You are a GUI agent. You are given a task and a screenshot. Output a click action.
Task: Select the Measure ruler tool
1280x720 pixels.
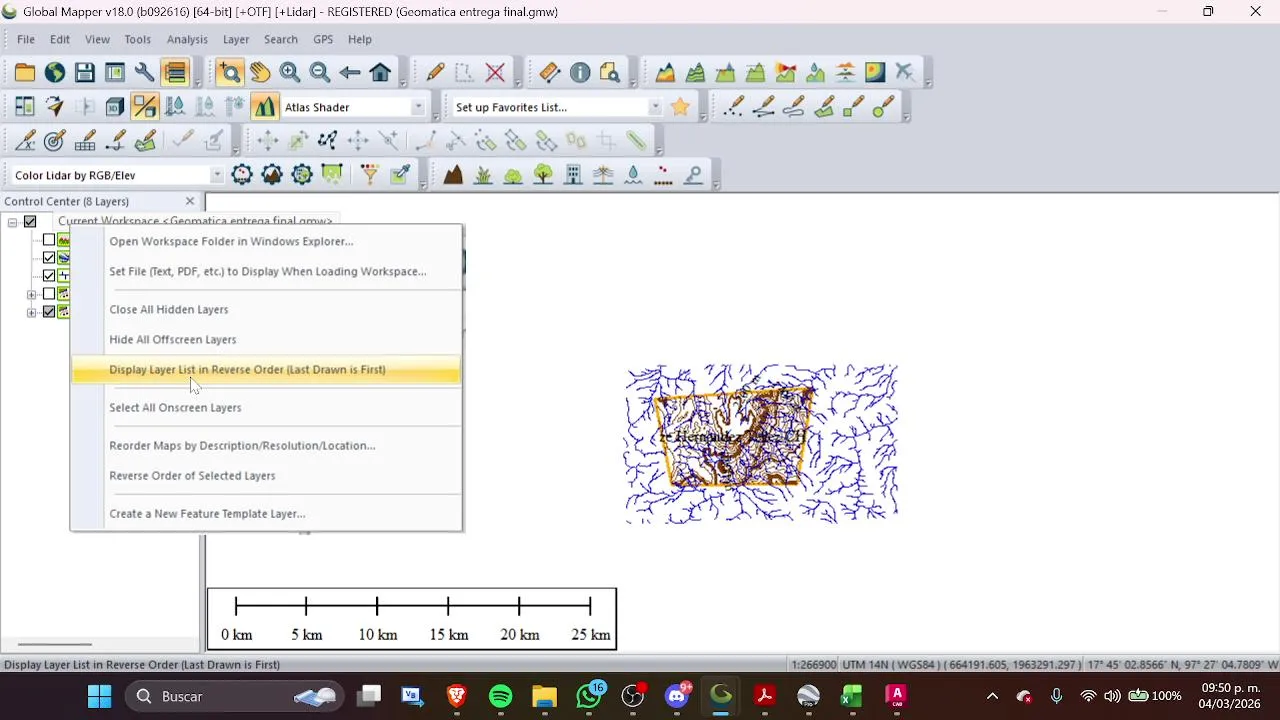pos(550,72)
